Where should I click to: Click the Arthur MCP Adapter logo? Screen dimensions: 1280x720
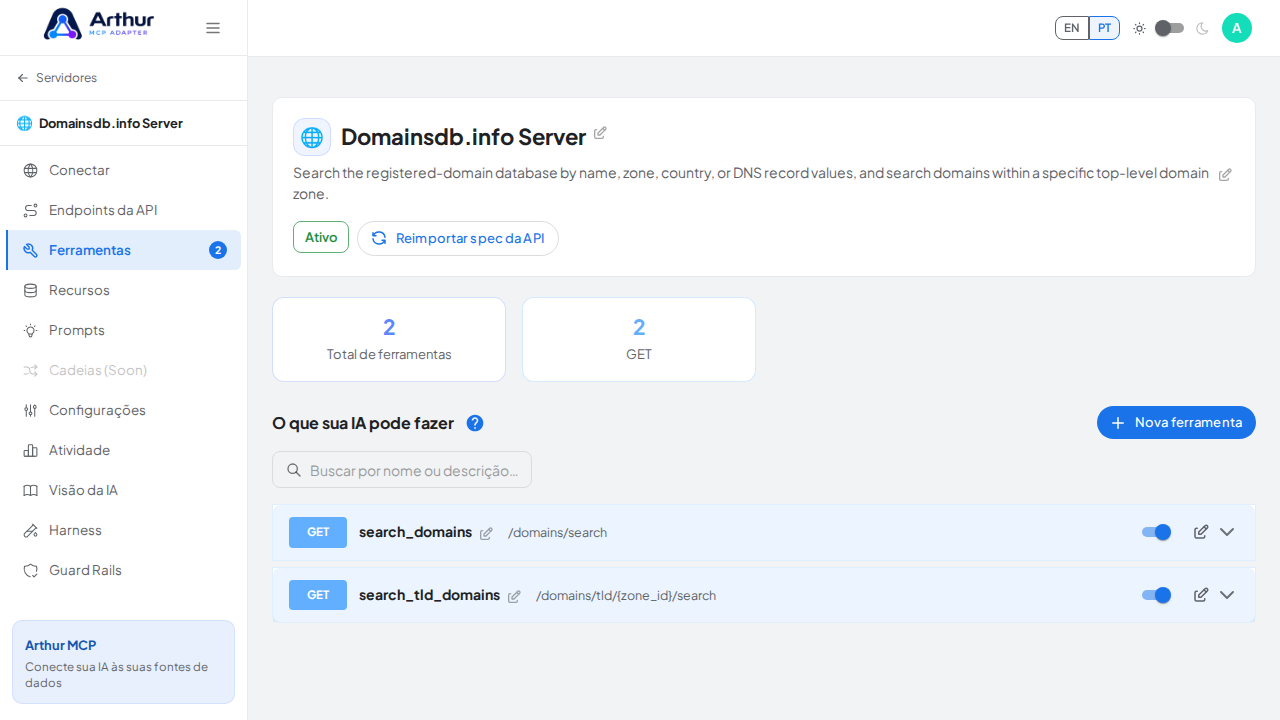(x=99, y=24)
